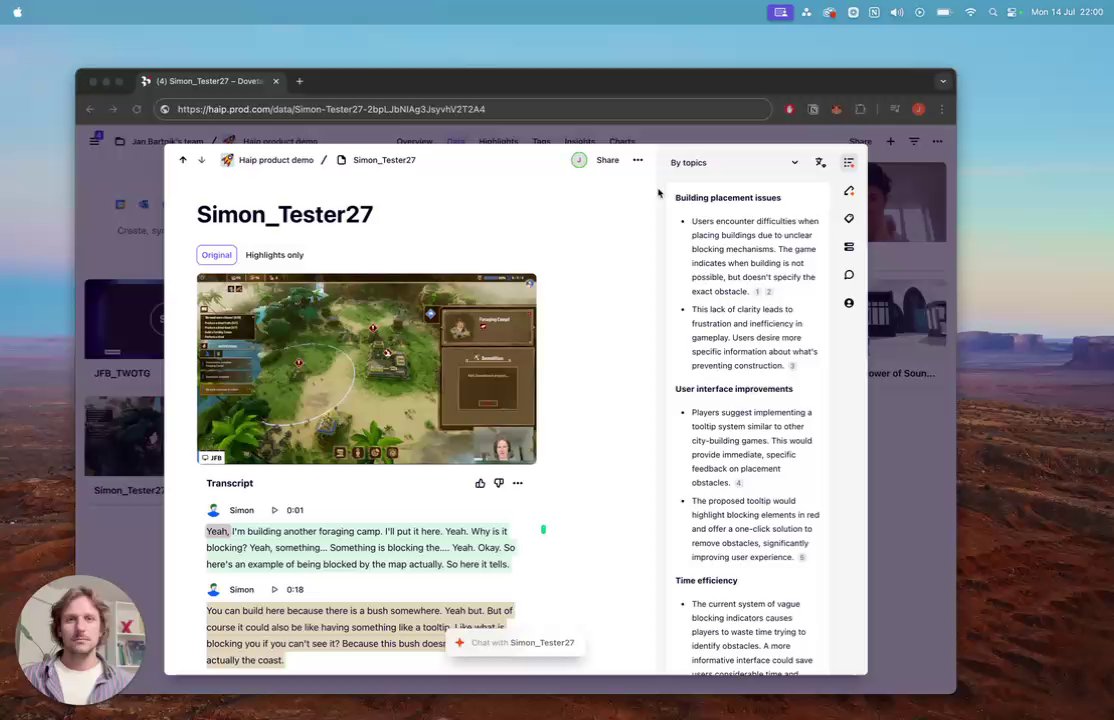Play transcript segment at 0:01
Viewport: 1114px width, 720px height.
coord(275,510)
